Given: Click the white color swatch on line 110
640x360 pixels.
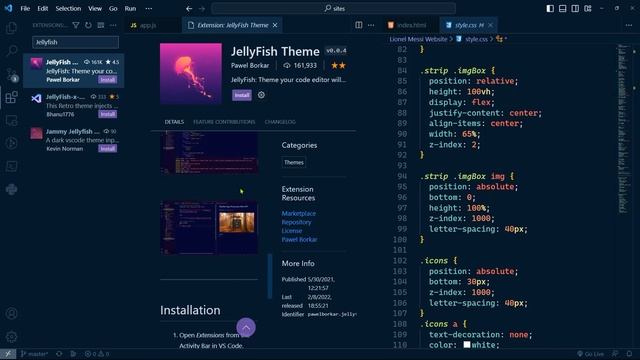Looking at the screenshot, I should coord(467,345).
